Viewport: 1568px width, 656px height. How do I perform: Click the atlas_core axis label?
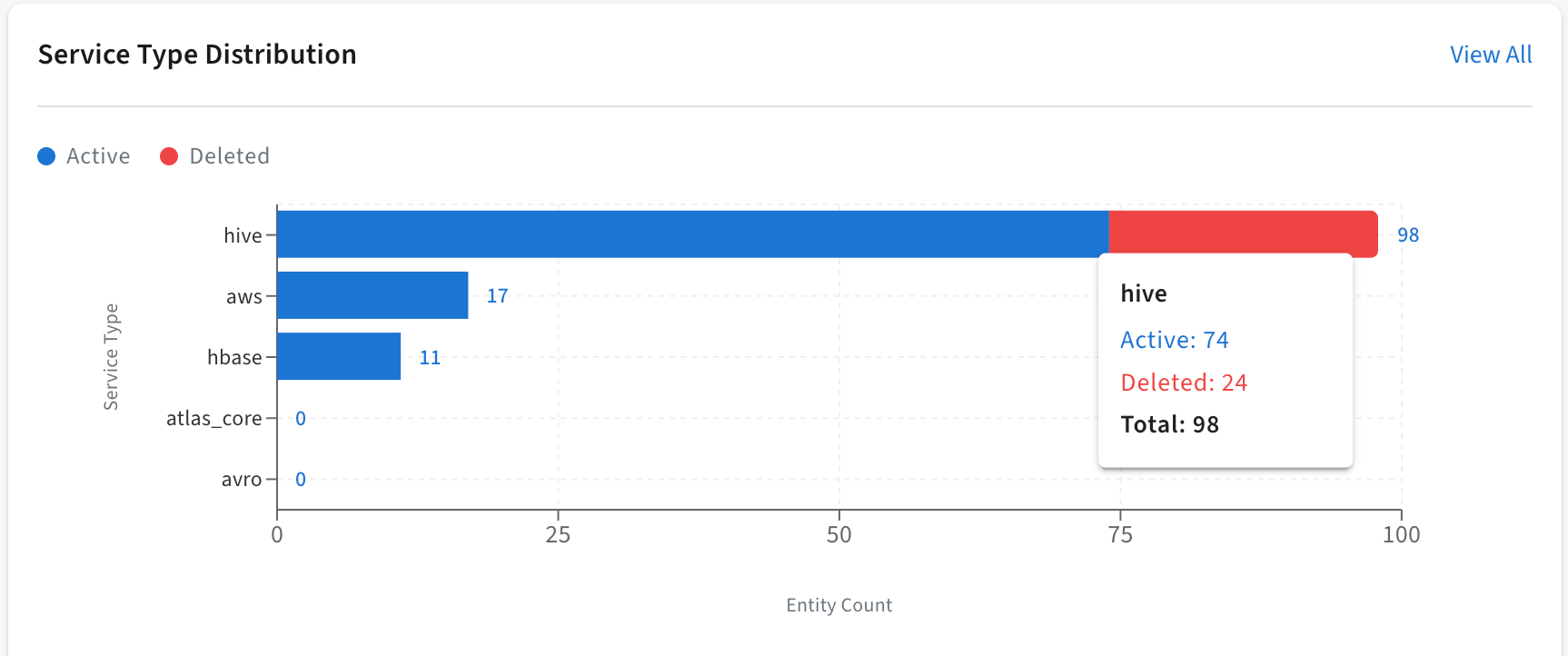[x=214, y=419]
